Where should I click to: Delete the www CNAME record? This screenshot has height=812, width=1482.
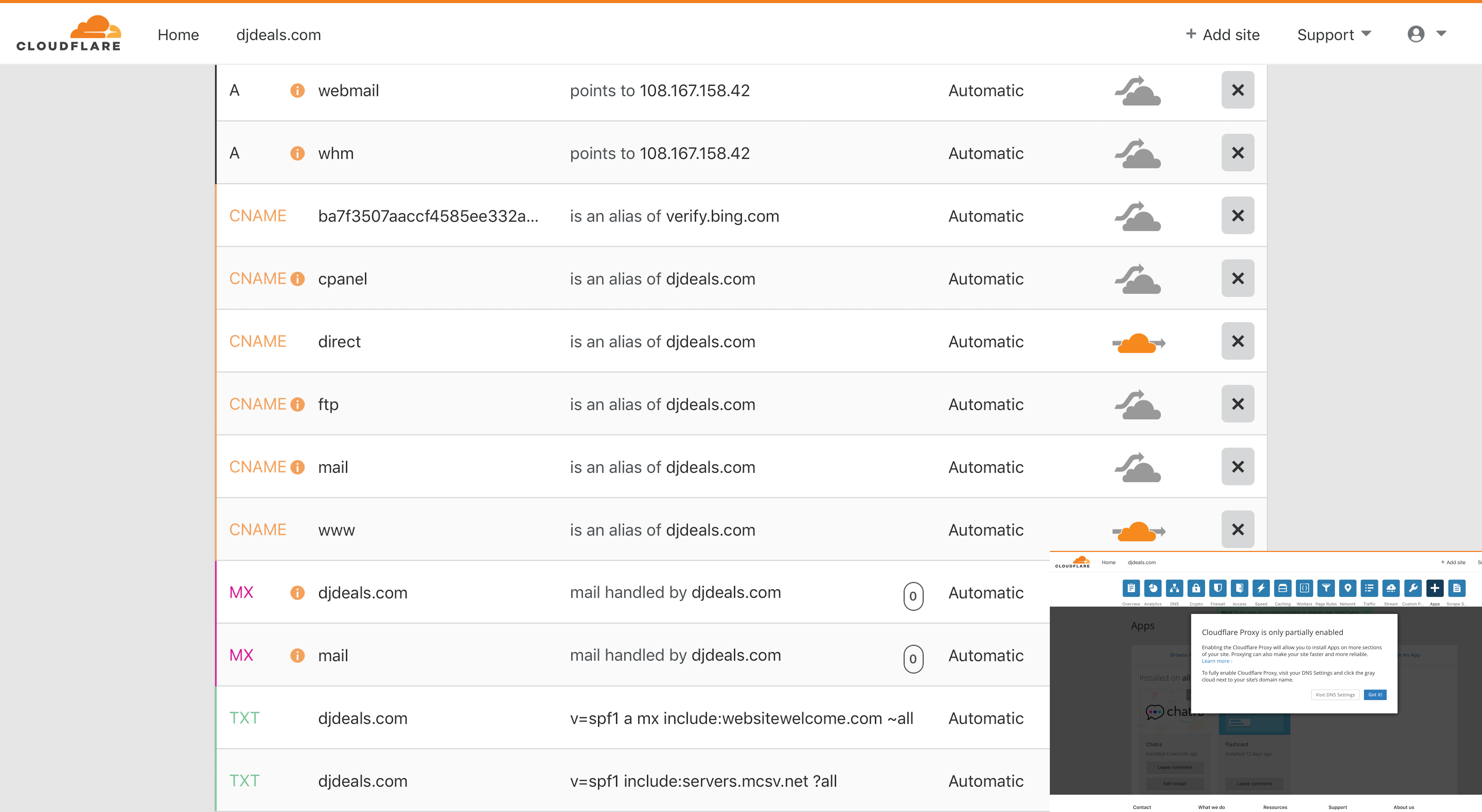[1238, 530]
